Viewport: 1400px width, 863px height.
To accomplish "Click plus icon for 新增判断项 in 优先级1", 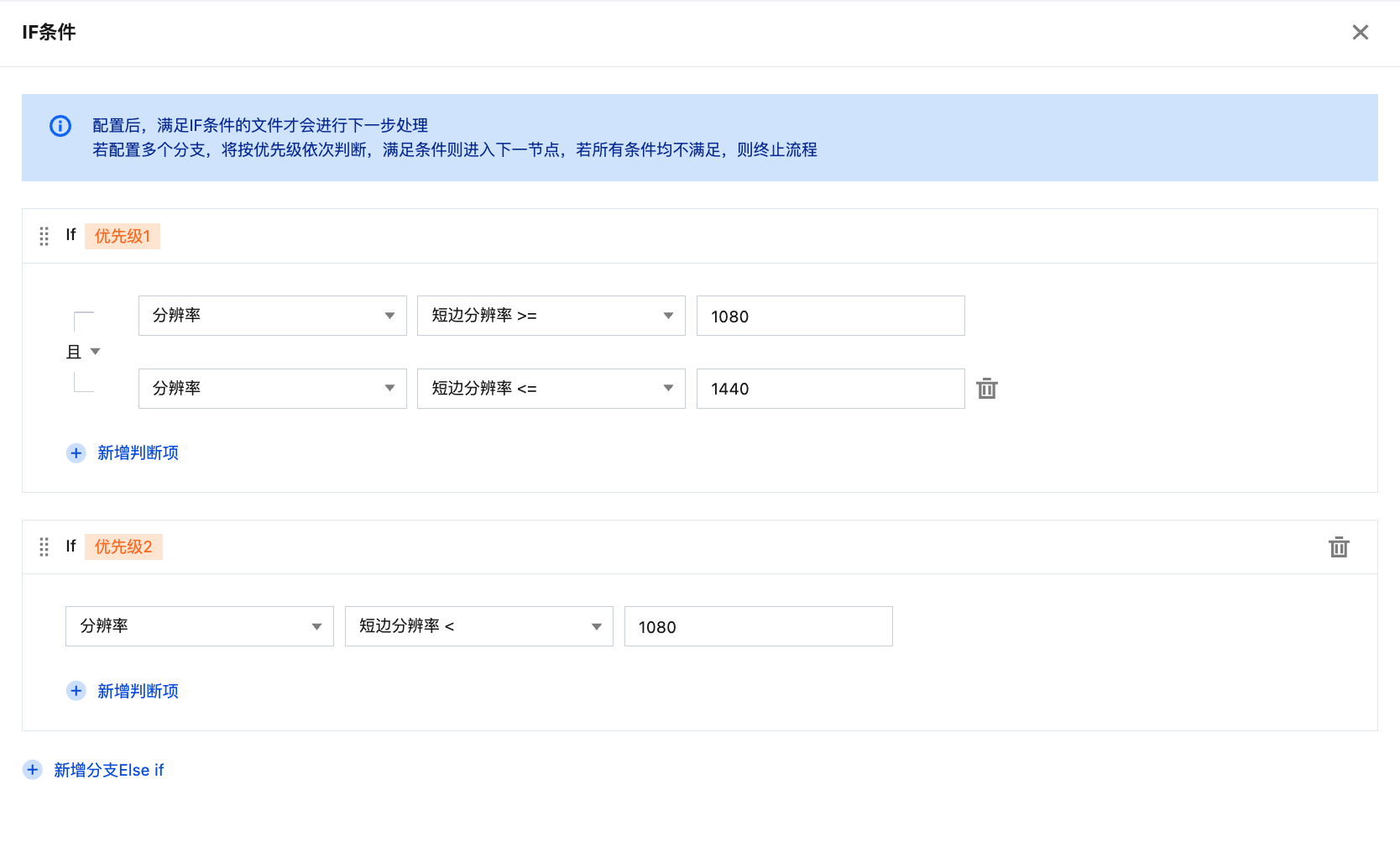I will click(76, 453).
